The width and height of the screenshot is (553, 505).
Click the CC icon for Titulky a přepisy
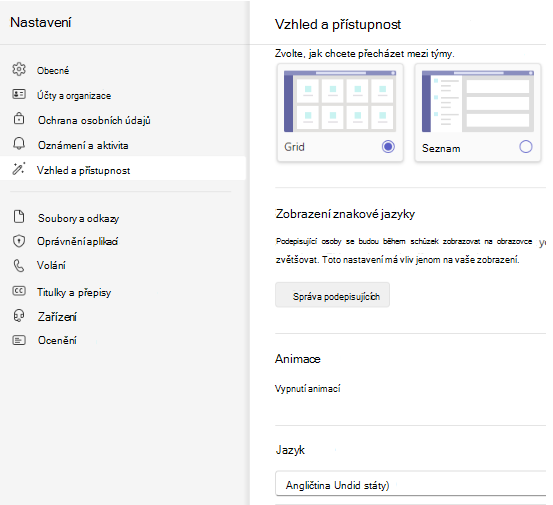coord(19,291)
